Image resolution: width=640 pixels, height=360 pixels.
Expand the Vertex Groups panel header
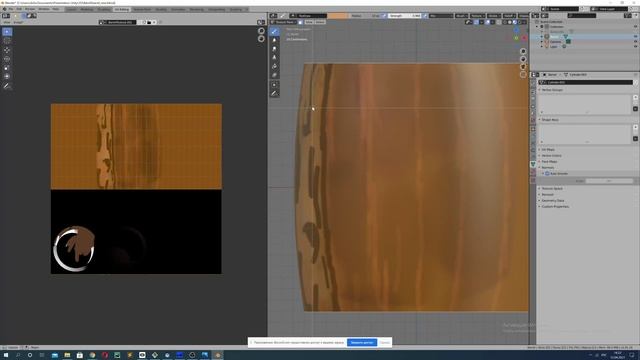point(552,90)
